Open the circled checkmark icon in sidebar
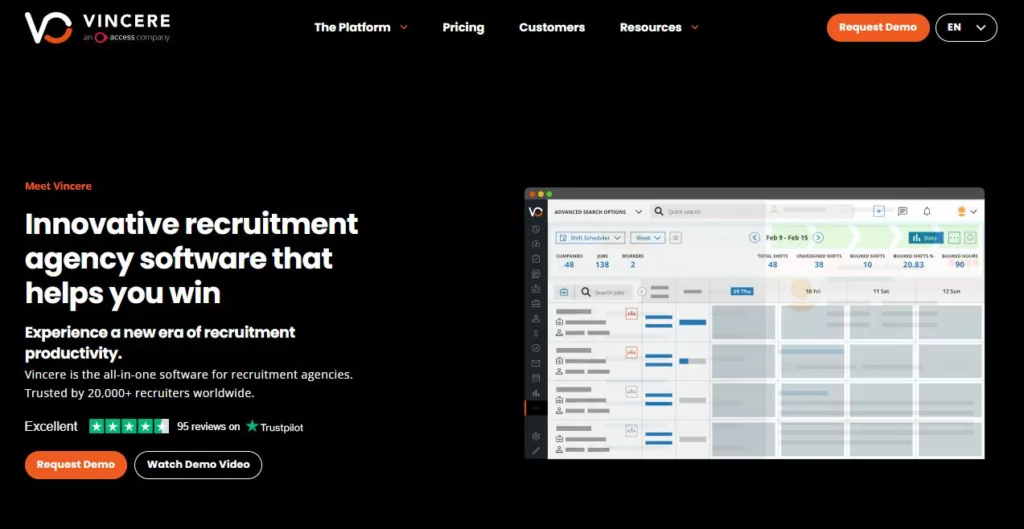1024x529 pixels. point(536,348)
